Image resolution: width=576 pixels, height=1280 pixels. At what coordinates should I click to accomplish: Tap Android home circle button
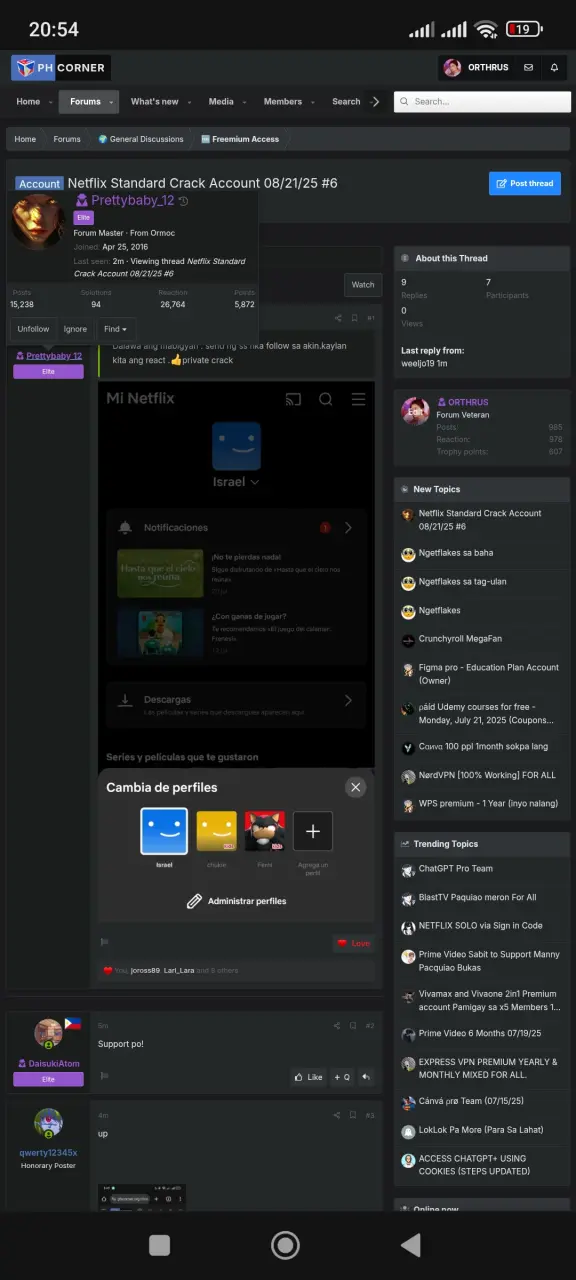pos(286,1244)
